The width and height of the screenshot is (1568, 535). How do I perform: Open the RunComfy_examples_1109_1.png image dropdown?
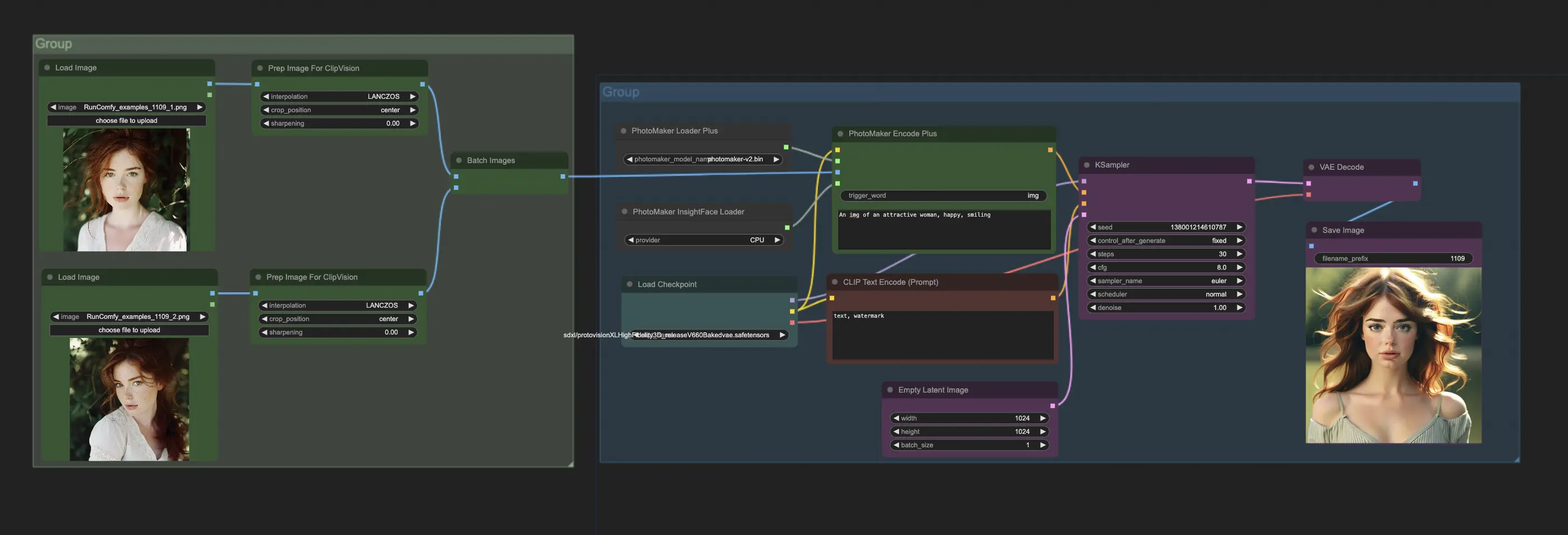tap(127, 107)
